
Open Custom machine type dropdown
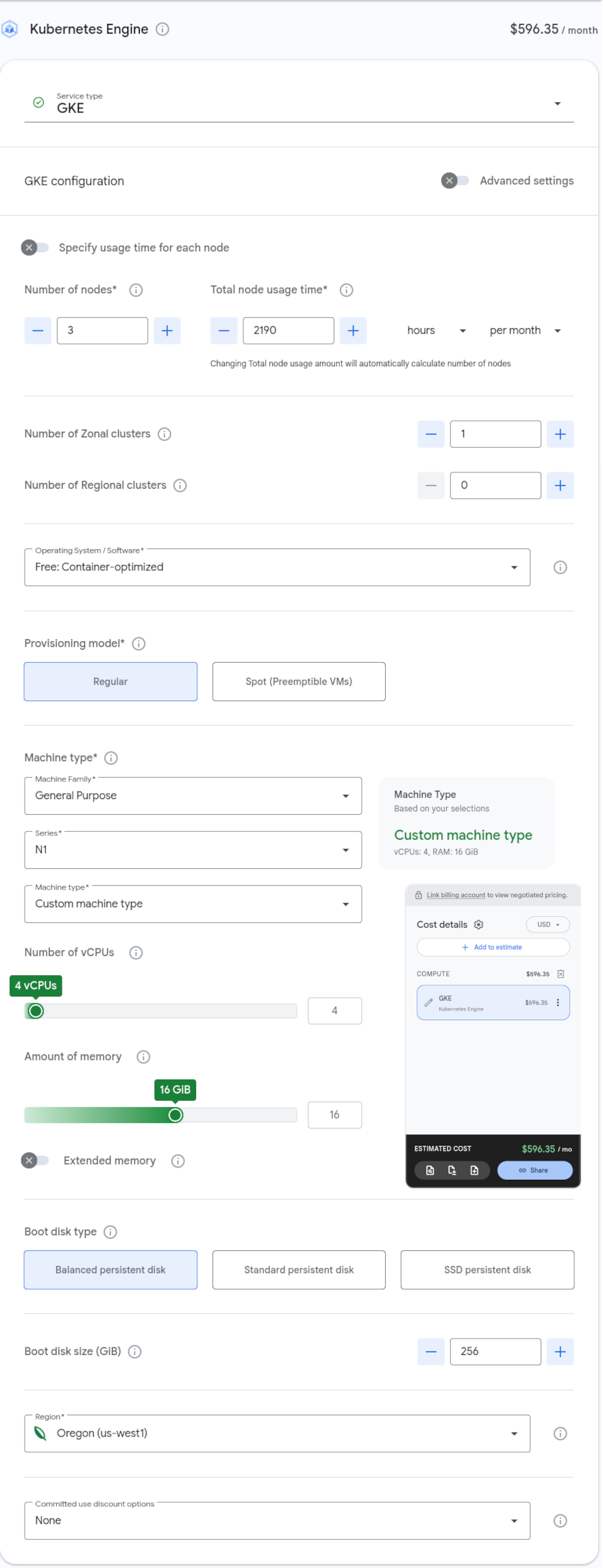point(193,905)
